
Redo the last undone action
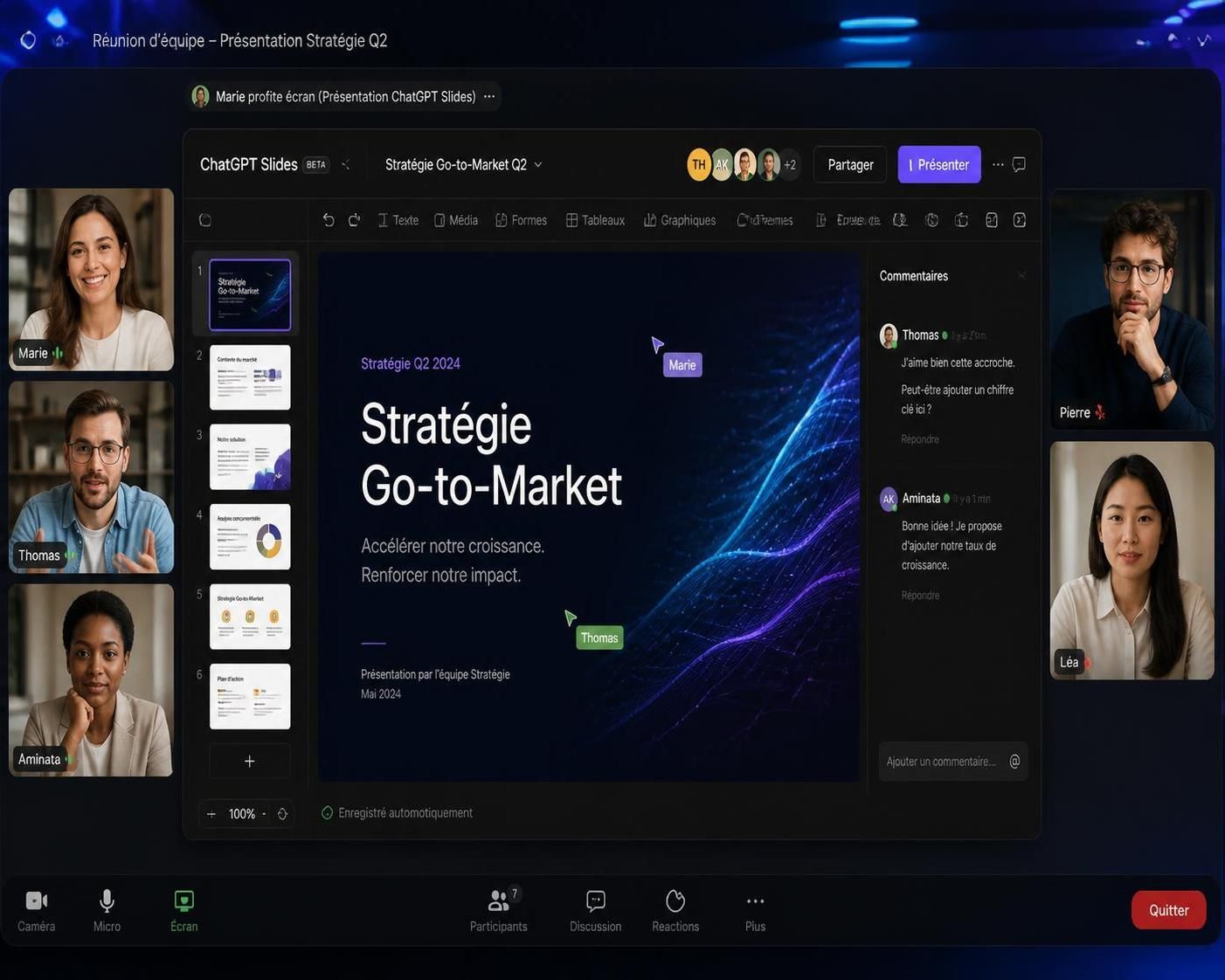(x=354, y=220)
